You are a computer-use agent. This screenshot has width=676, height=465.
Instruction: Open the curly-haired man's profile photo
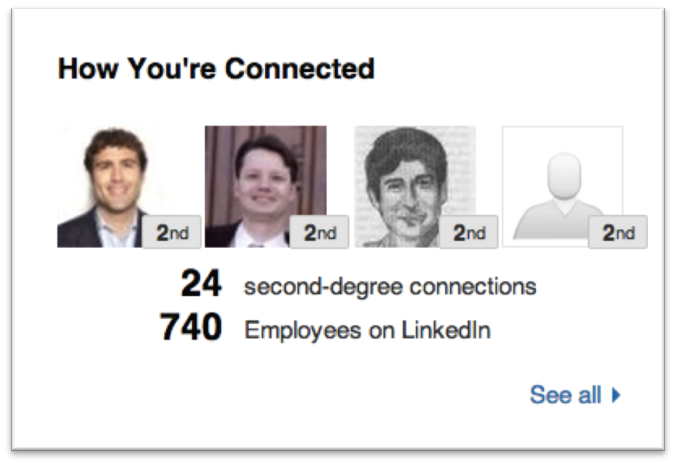pos(105,180)
